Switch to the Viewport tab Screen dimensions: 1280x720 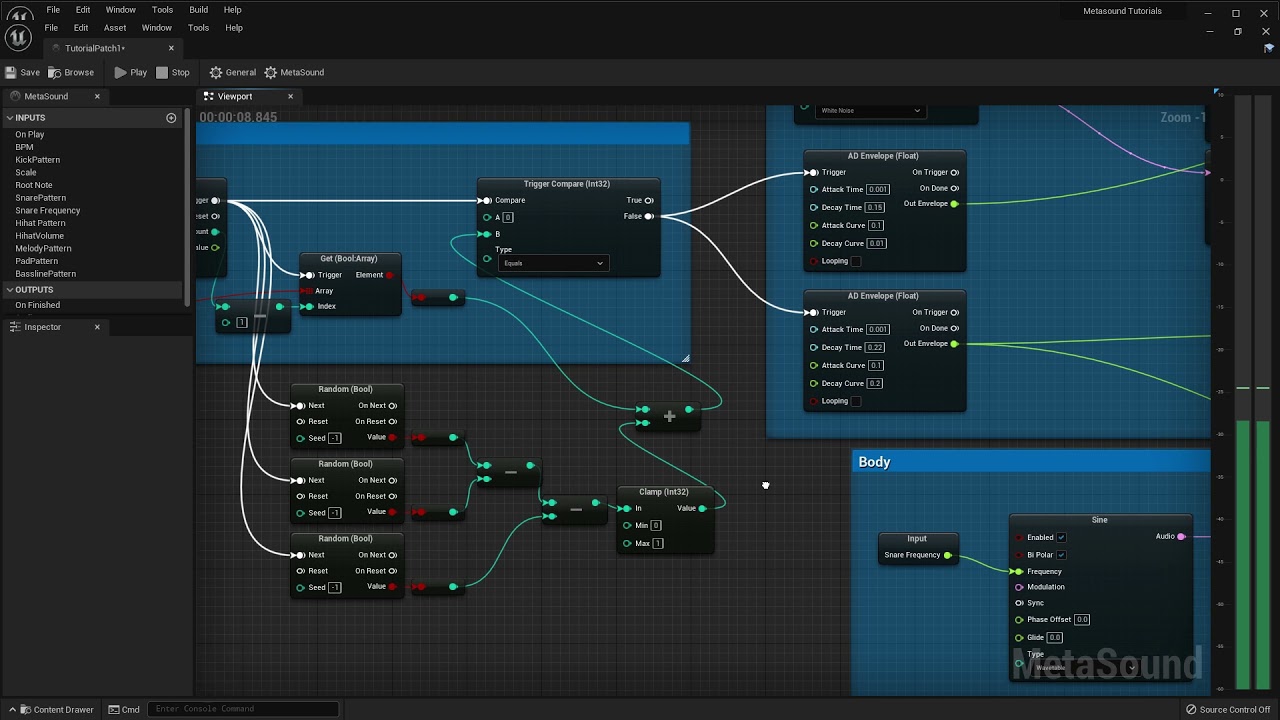tap(235, 96)
